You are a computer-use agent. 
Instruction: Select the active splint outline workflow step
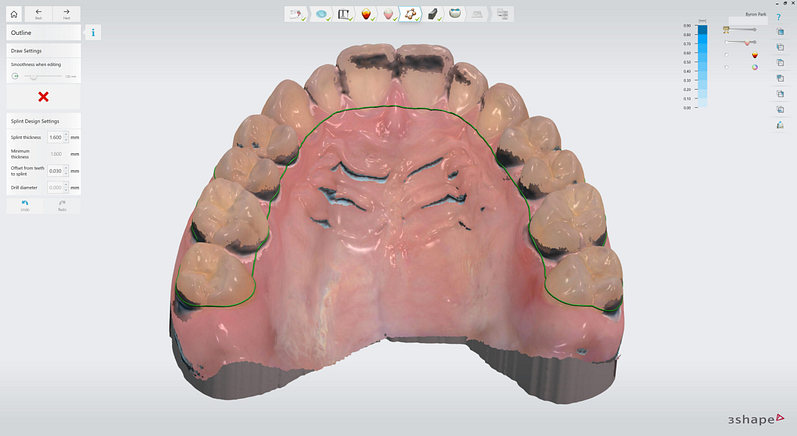[410, 15]
